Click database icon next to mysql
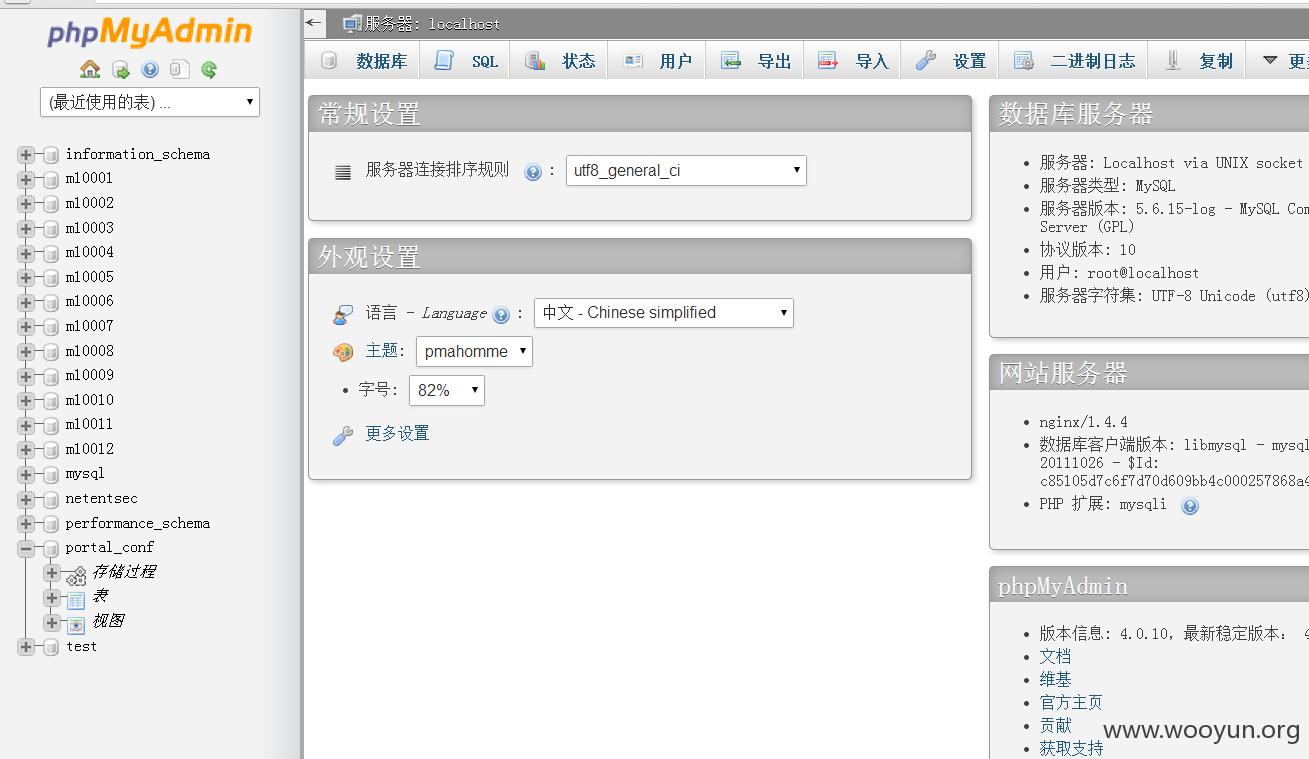The image size is (1309, 759). (x=51, y=474)
